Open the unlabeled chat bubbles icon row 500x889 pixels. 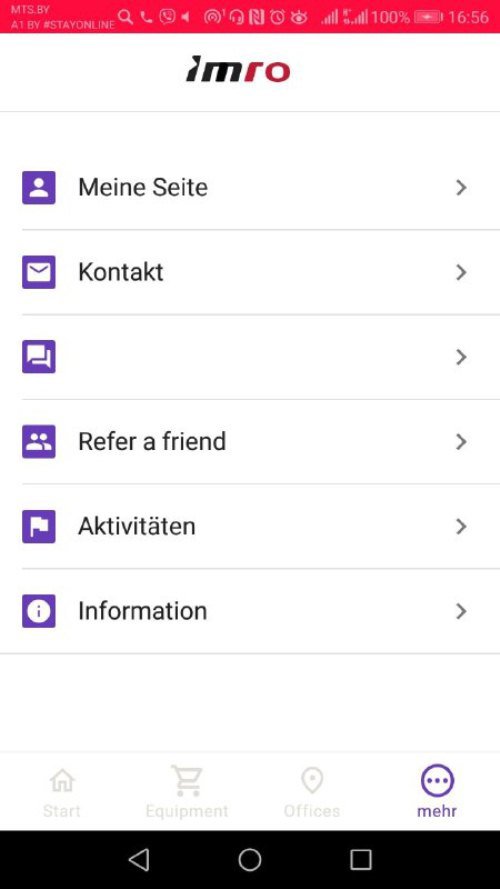(250, 357)
